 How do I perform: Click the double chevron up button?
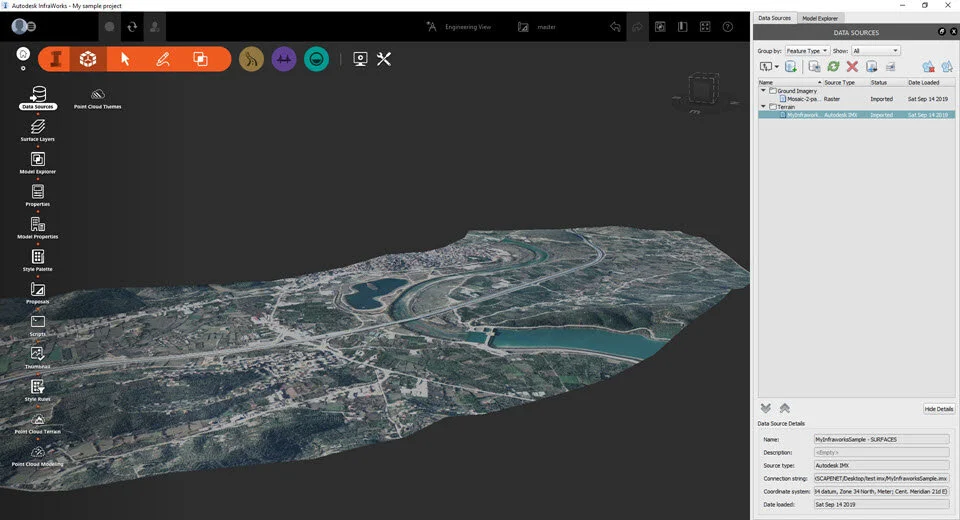click(x=784, y=408)
